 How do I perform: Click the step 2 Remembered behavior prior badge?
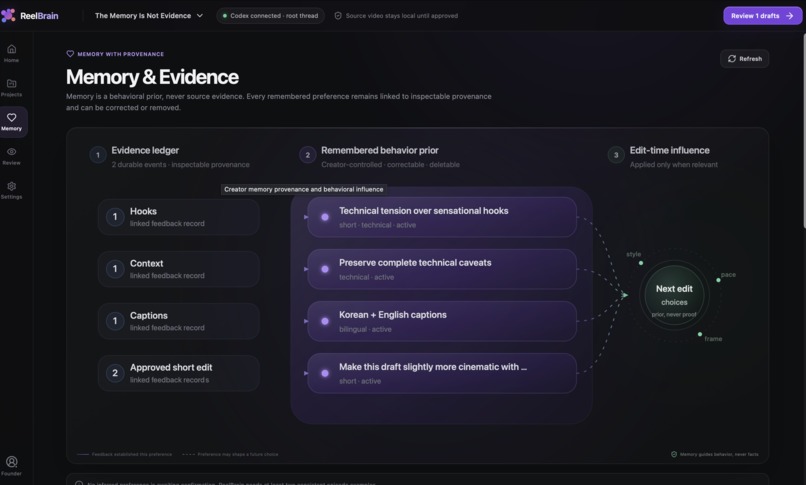click(307, 155)
